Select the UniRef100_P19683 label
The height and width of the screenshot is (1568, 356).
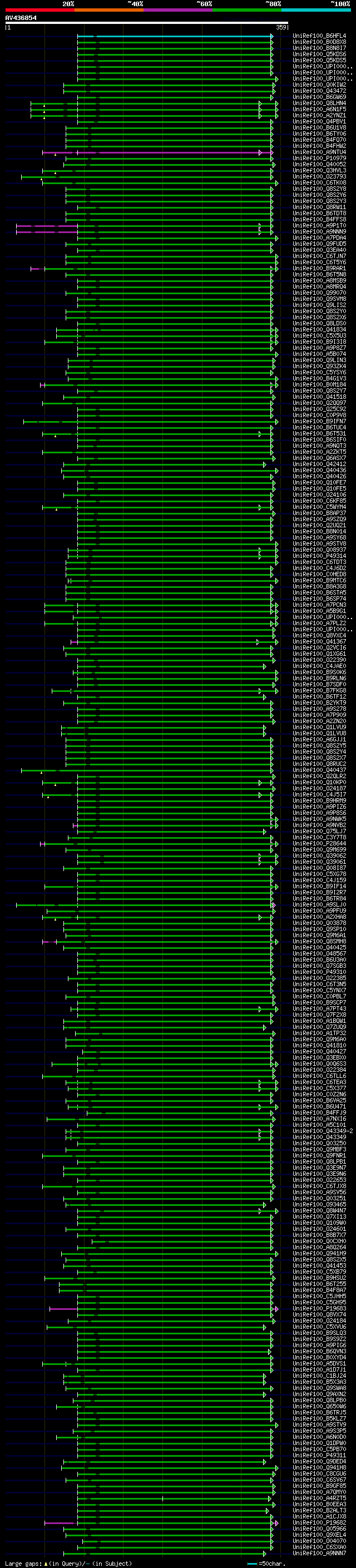(x=319, y=1308)
